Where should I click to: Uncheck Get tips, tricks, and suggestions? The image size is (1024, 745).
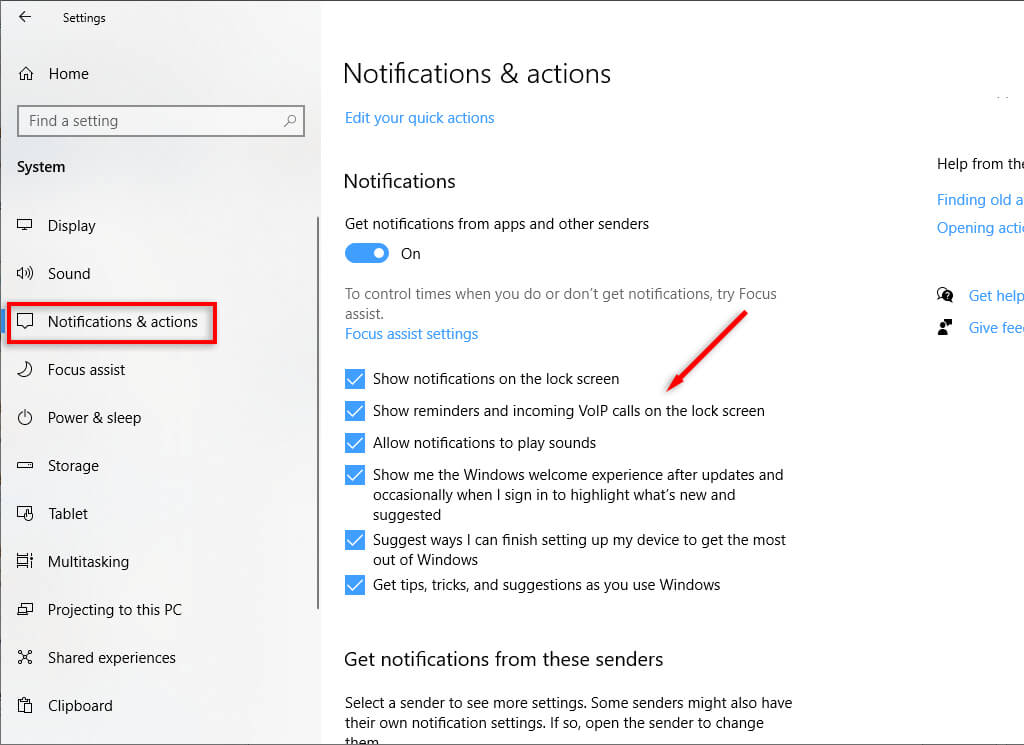pos(355,584)
